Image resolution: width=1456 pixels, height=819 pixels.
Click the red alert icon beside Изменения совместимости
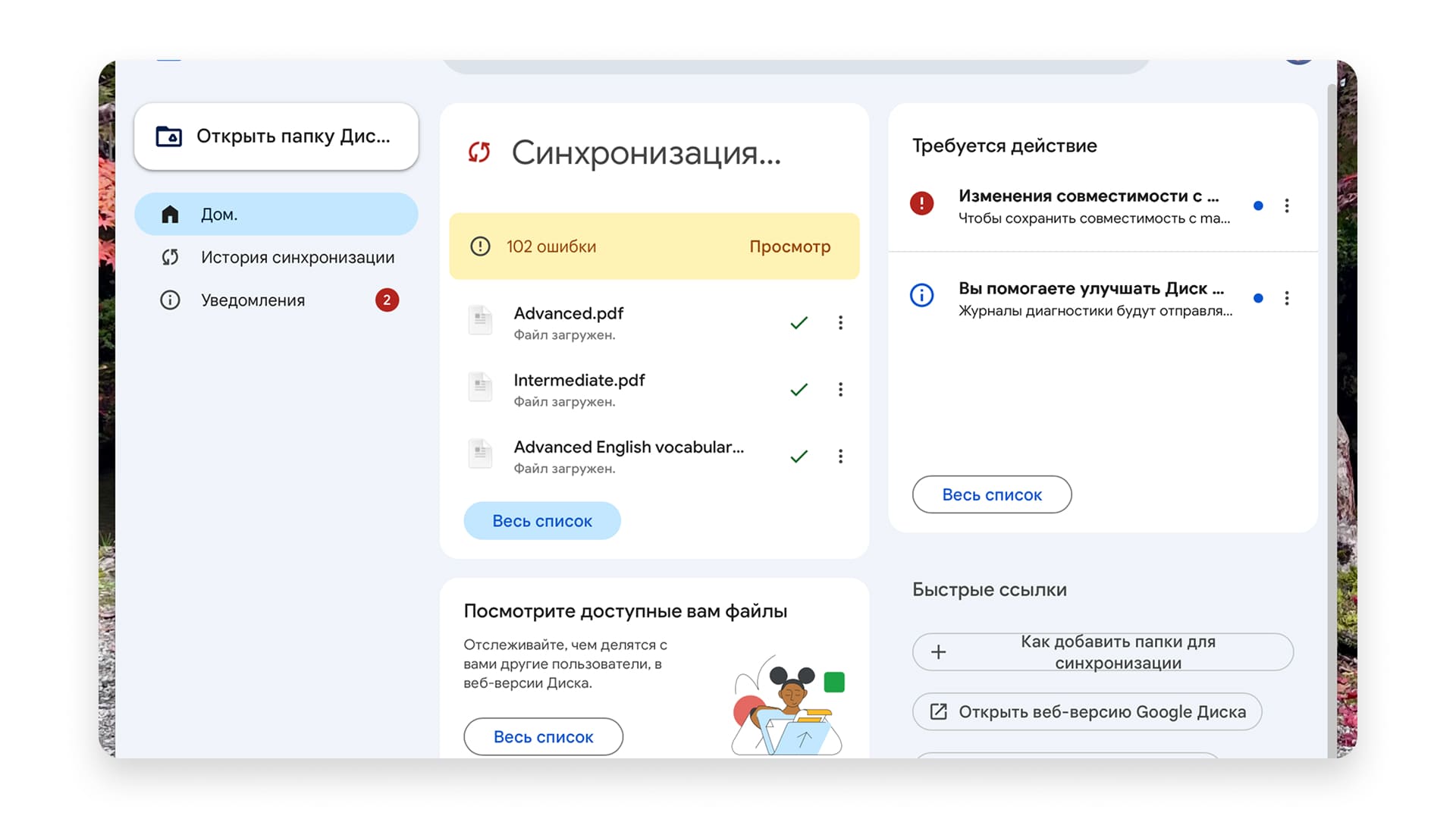pos(921,203)
